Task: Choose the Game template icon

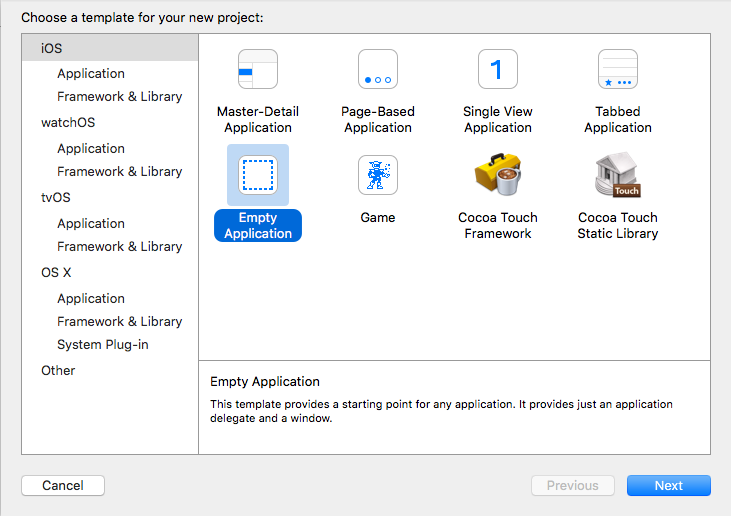Action: (378, 175)
